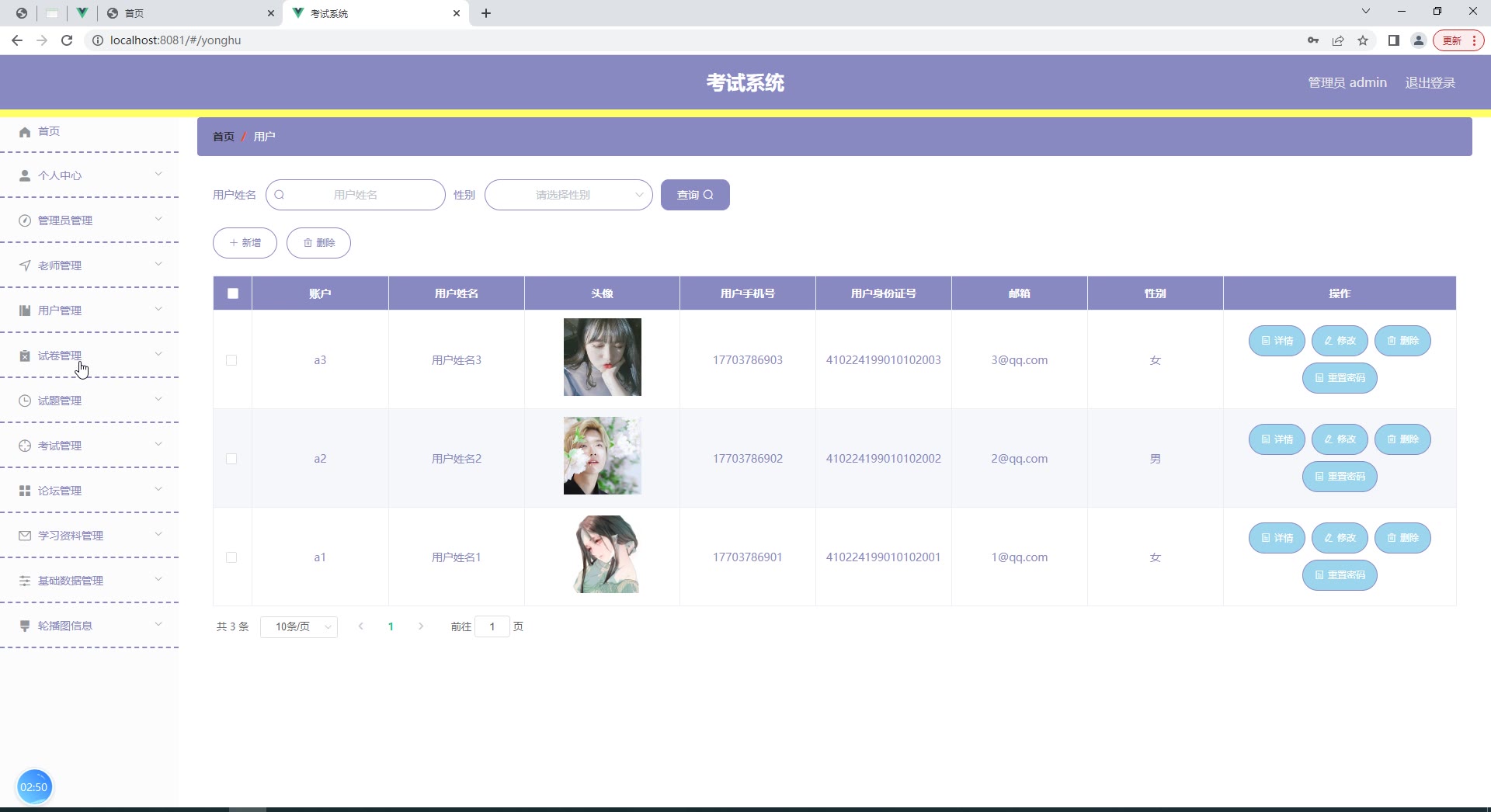Open the 10条/页 page size dropdown
This screenshot has width=1491, height=812.
(299, 626)
